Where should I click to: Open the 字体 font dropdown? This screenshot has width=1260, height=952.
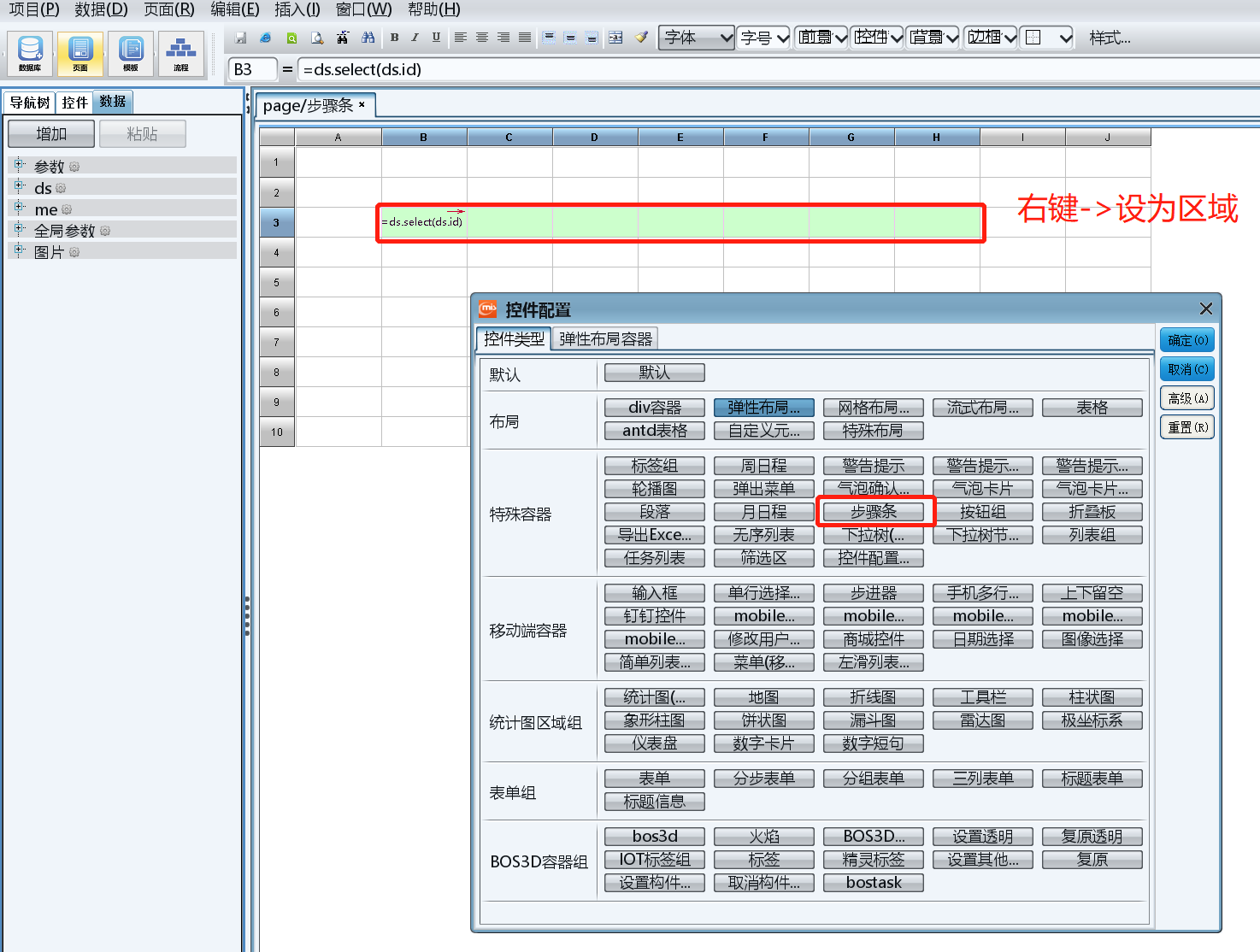(697, 38)
